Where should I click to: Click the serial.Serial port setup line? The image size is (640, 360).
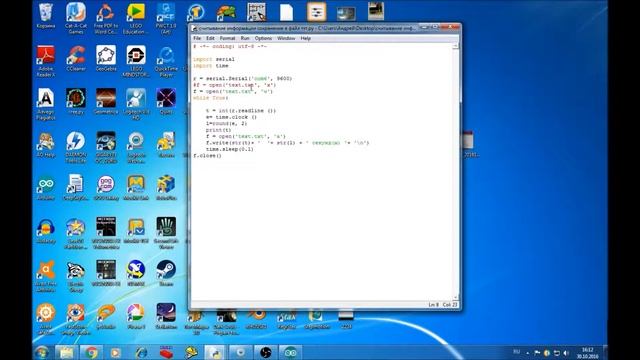point(242,78)
